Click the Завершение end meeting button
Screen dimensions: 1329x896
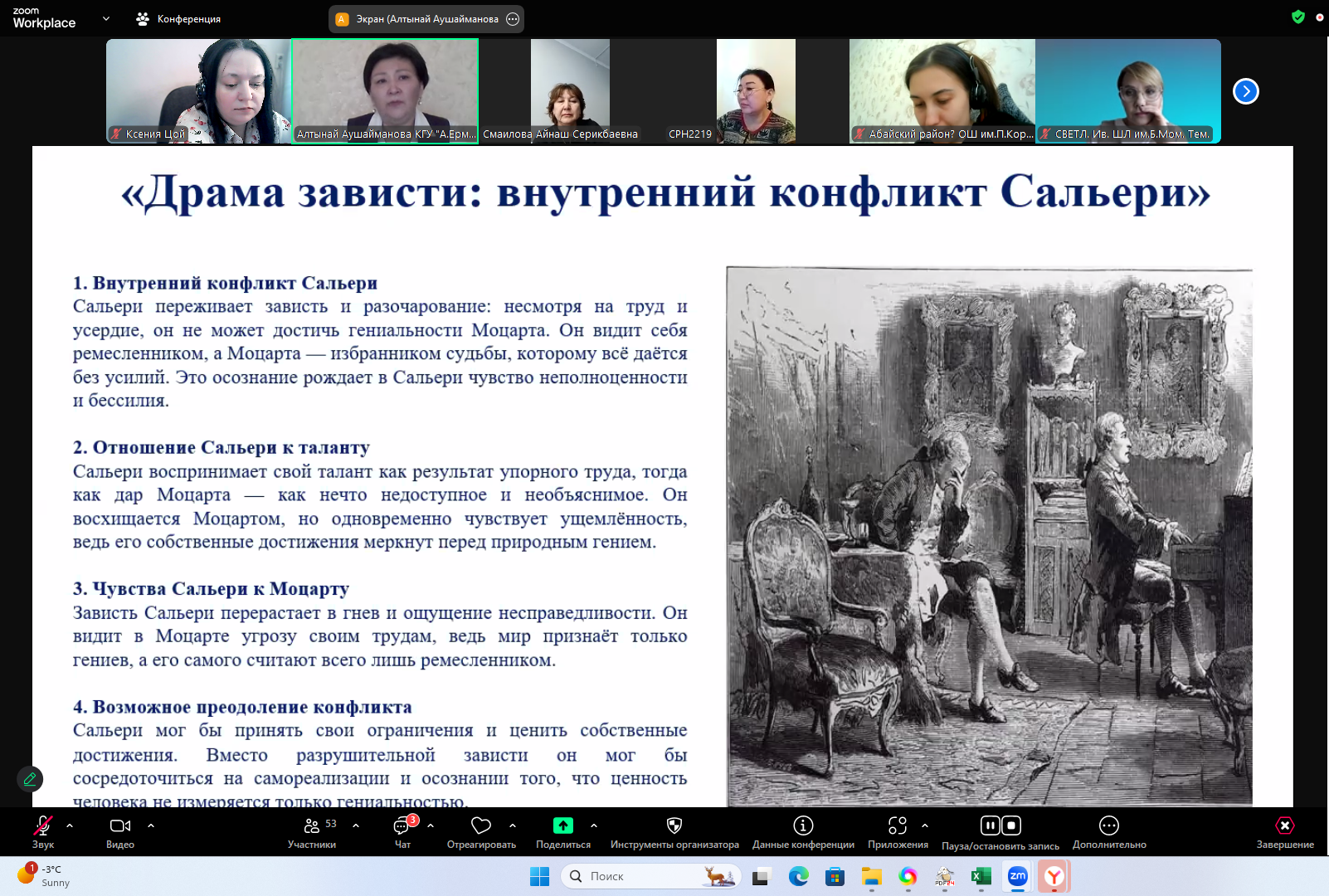[x=1284, y=826]
